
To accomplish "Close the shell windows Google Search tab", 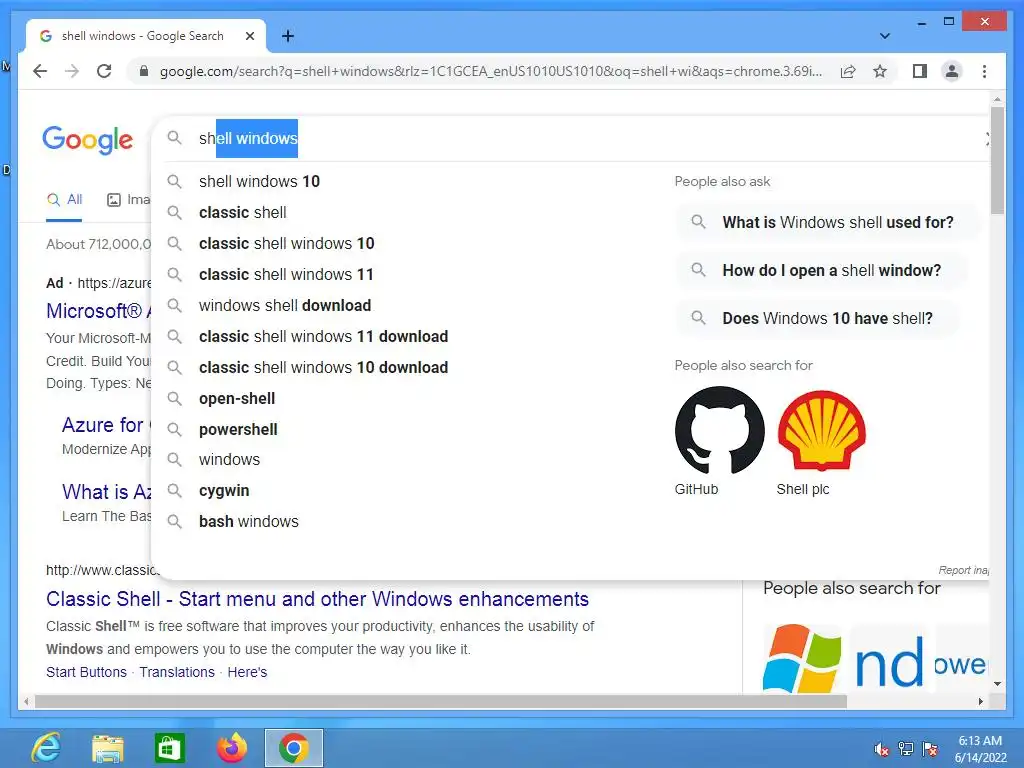I will (249, 36).
